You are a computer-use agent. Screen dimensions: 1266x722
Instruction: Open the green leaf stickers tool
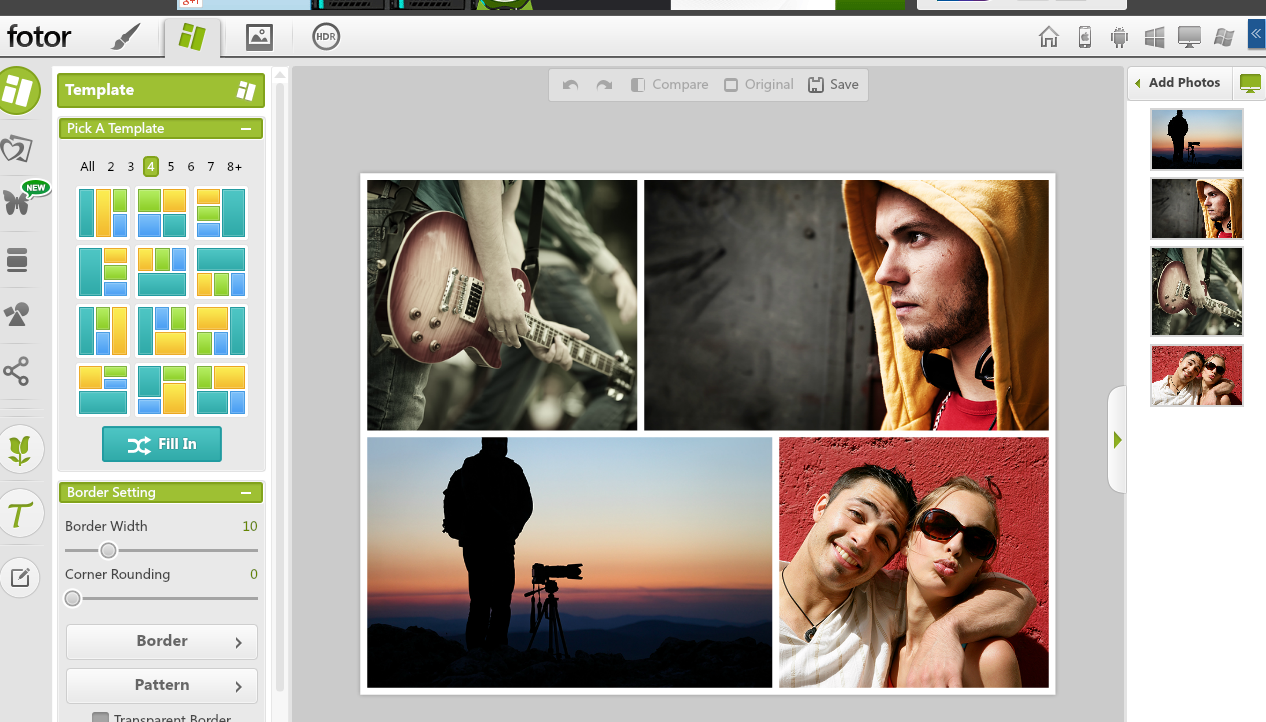20,449
